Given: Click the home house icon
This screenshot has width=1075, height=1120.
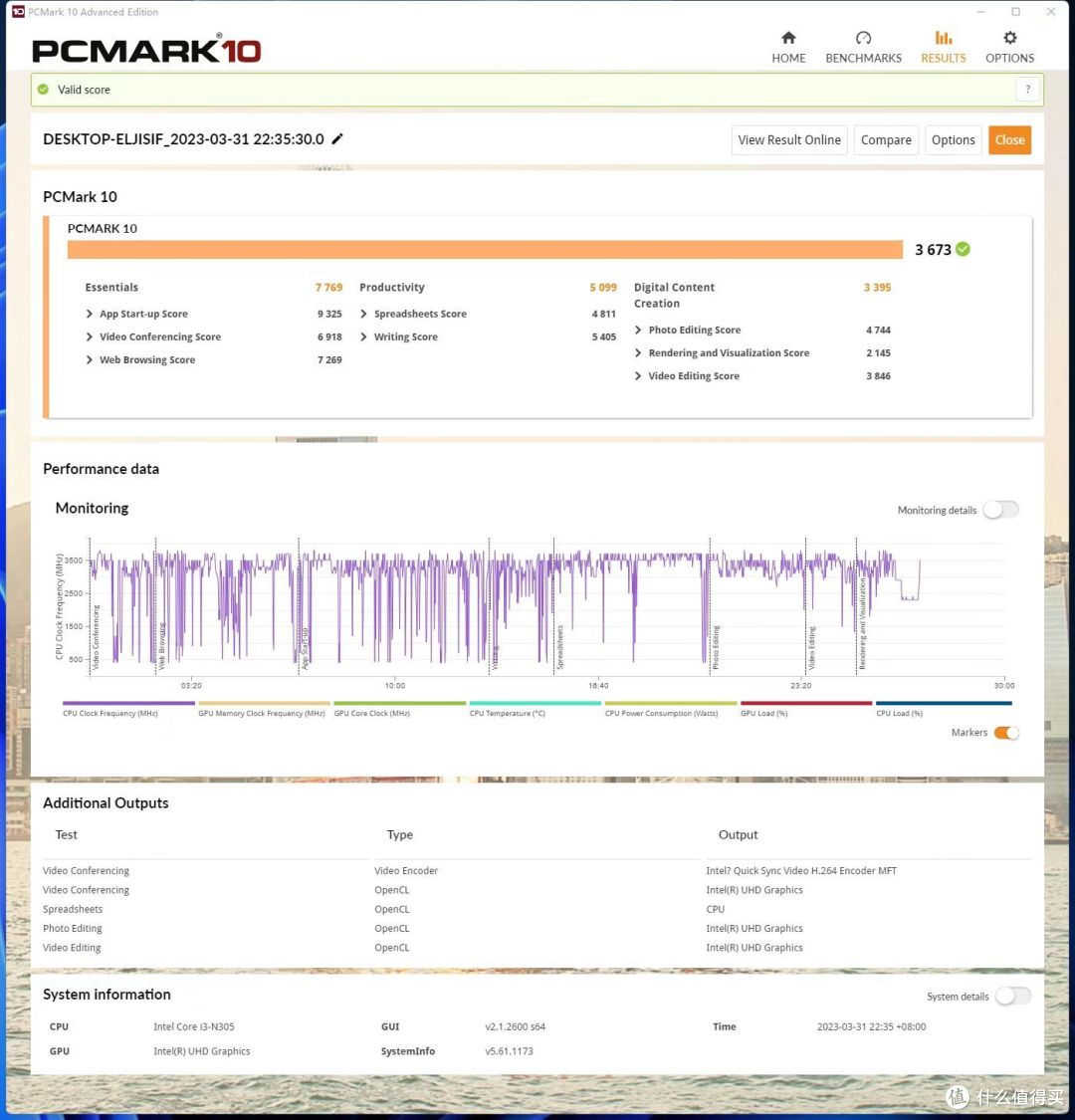Looking at the screenshot, I should pyautogui.click(x=788, y=38).
